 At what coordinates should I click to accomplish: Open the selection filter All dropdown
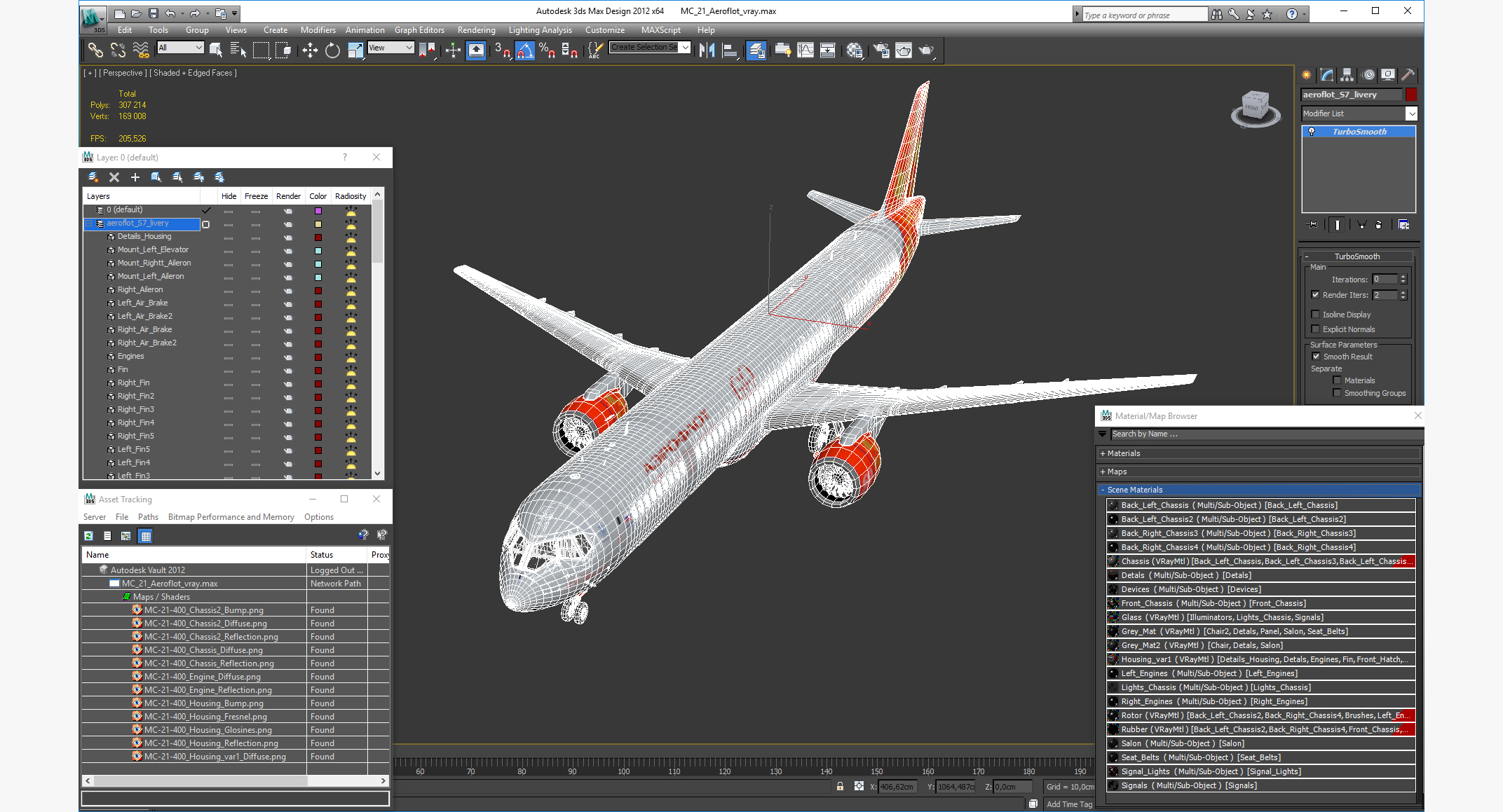[x=181, y=48]
